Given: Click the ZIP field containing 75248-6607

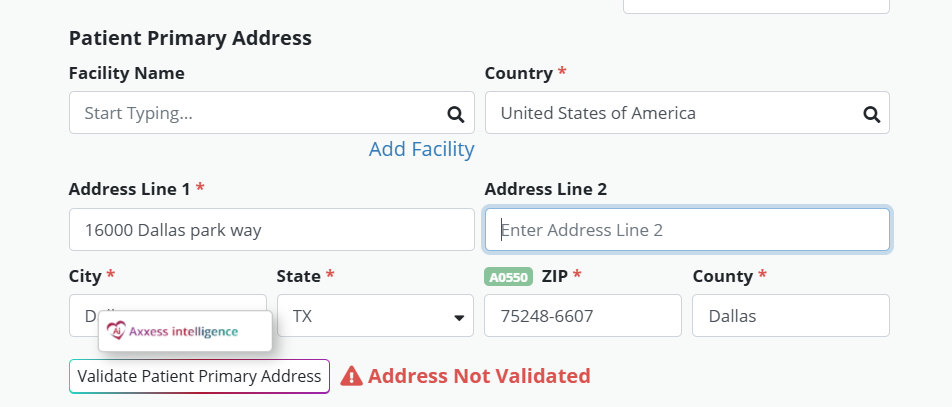Looking at the screenshot, I should (582, 316).
